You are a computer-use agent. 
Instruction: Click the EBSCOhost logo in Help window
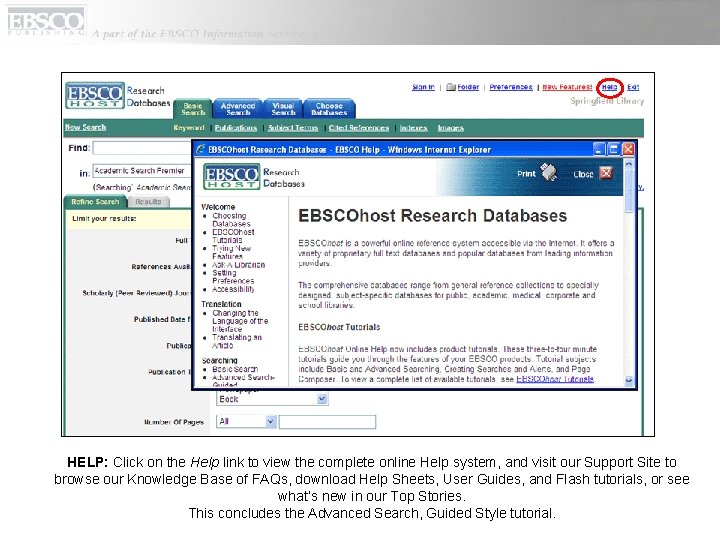[x=231, y=176]
